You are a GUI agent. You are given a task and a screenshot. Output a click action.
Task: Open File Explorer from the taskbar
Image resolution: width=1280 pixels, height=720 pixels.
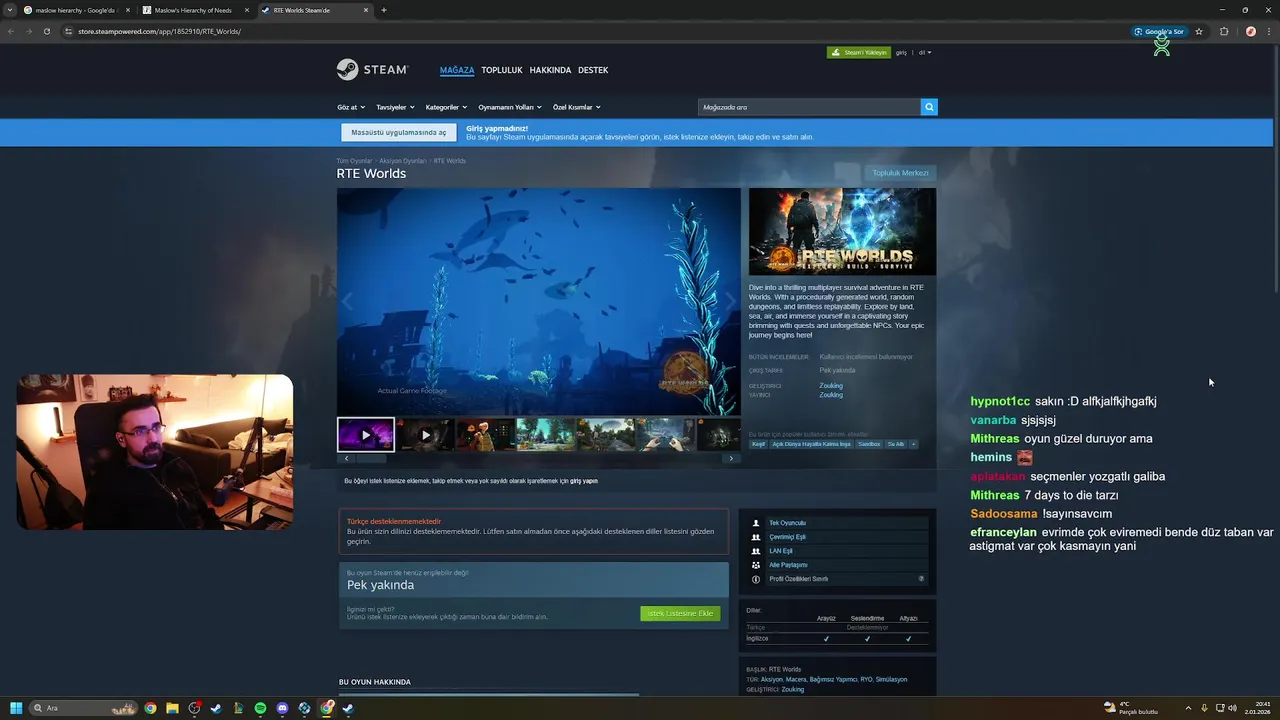[x=172, y=708]
